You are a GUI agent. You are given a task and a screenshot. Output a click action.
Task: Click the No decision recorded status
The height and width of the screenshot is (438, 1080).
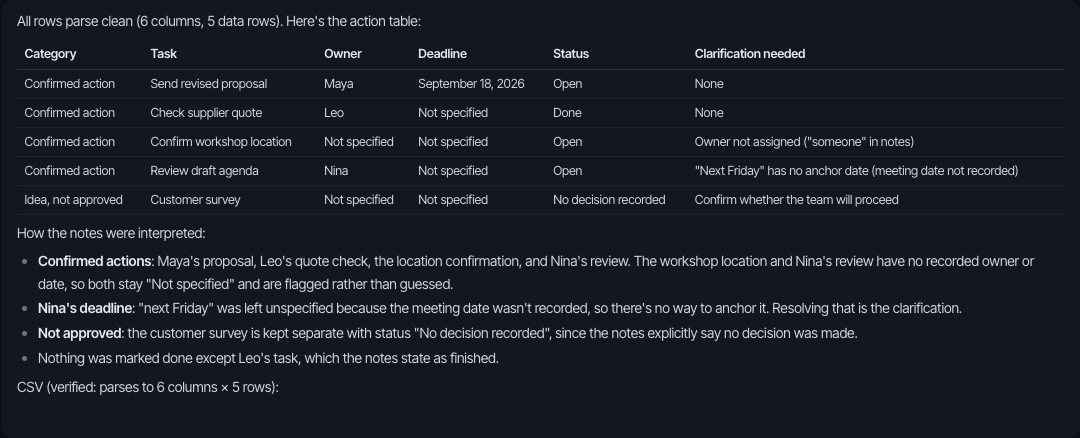tap(609, 200)
